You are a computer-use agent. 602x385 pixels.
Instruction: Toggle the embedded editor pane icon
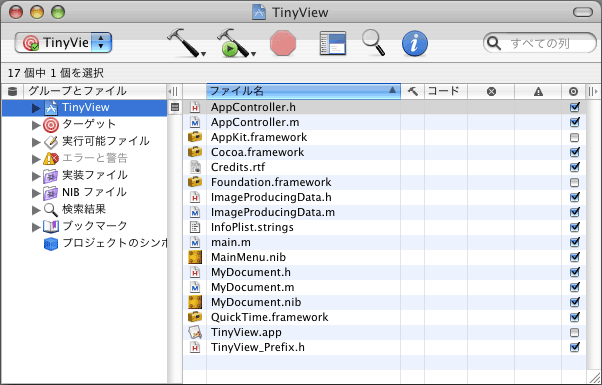(333, 43)
